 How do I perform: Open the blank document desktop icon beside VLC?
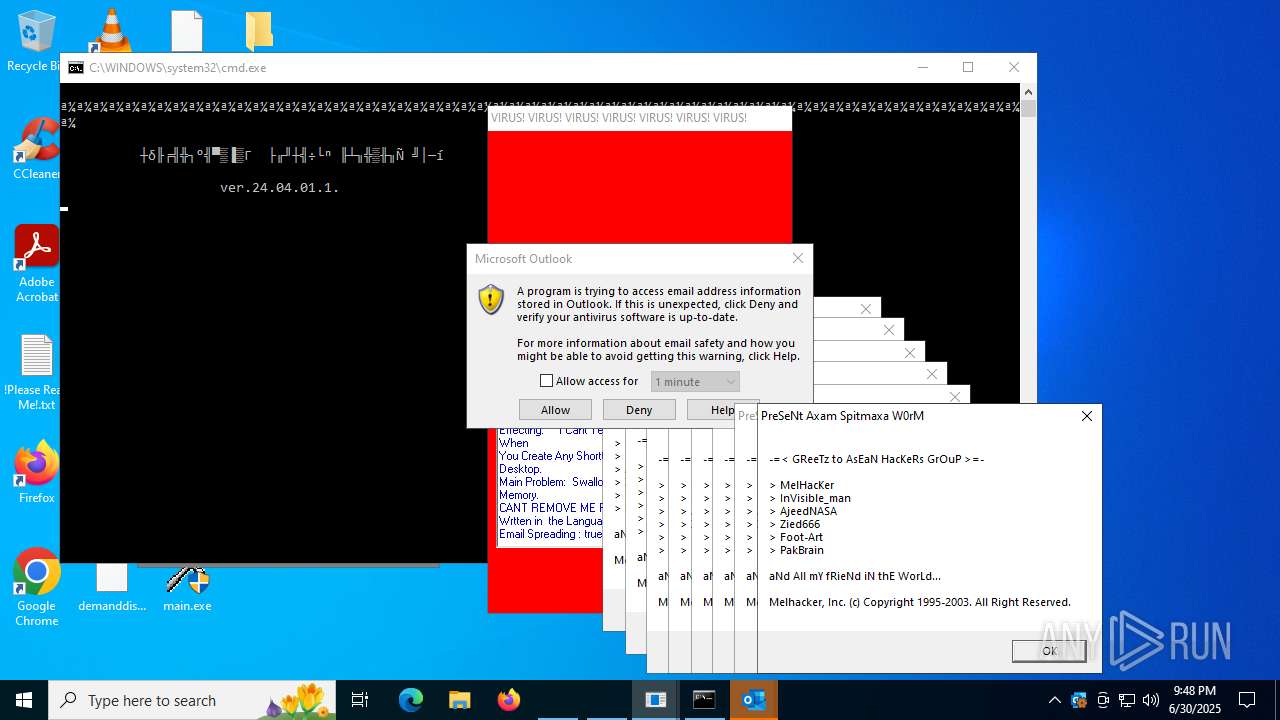click(x=187, y=31)
